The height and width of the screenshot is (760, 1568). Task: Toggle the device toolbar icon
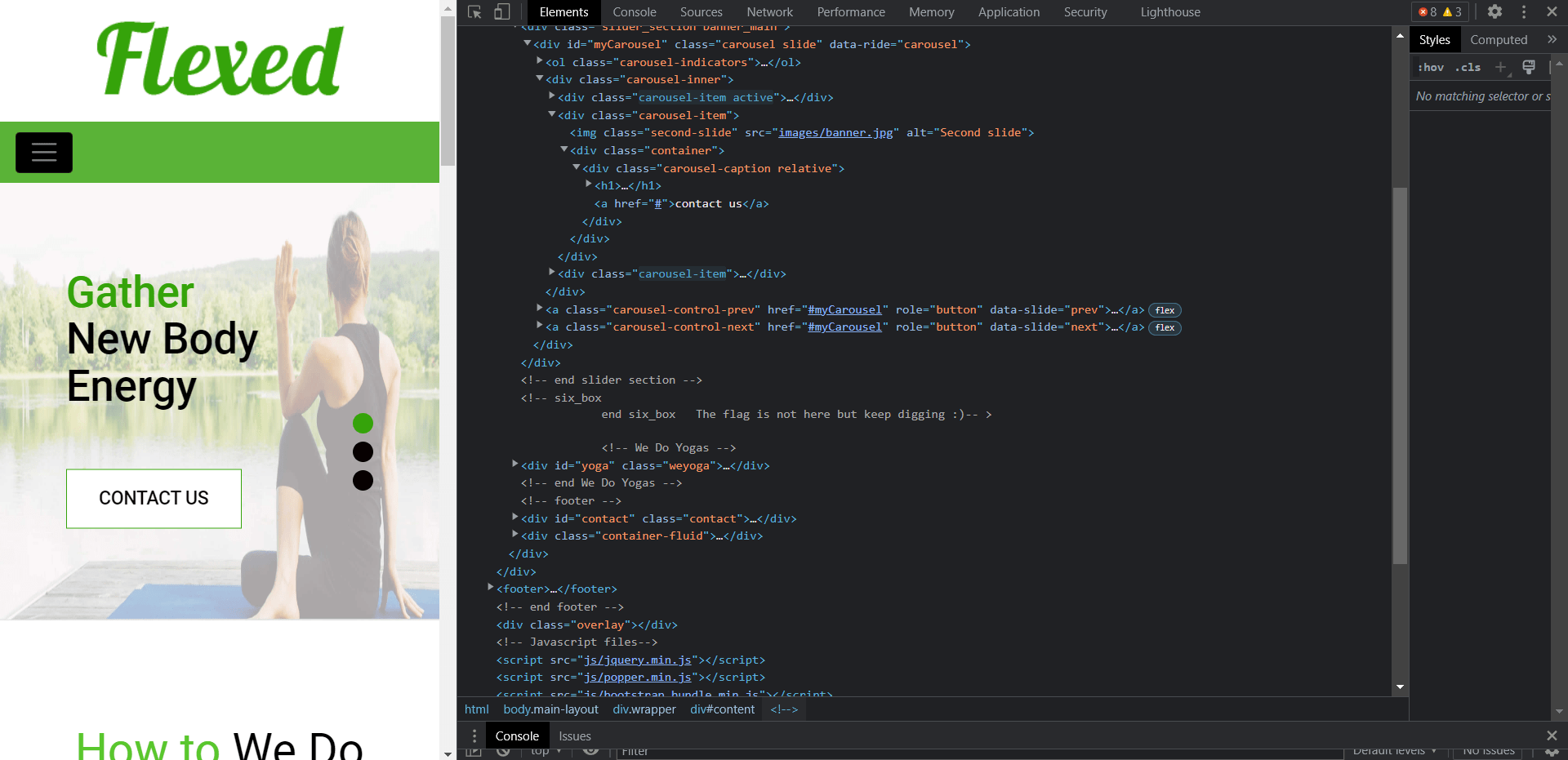click(502, 12)
